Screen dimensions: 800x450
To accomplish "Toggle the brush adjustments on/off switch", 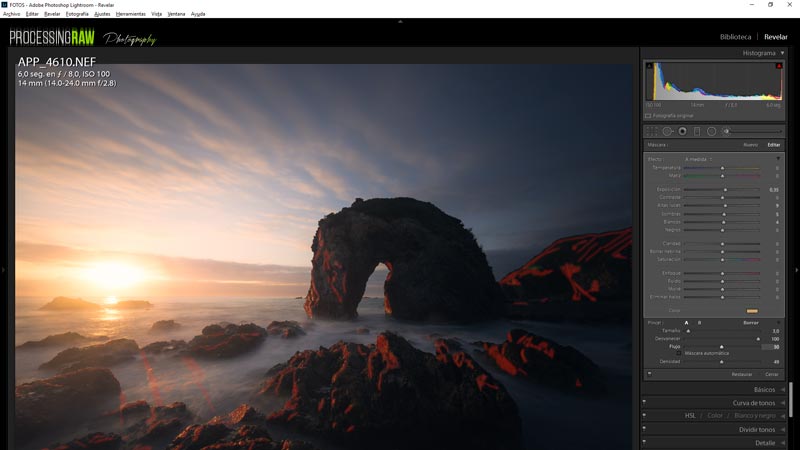I will click(x=648, y=374).
